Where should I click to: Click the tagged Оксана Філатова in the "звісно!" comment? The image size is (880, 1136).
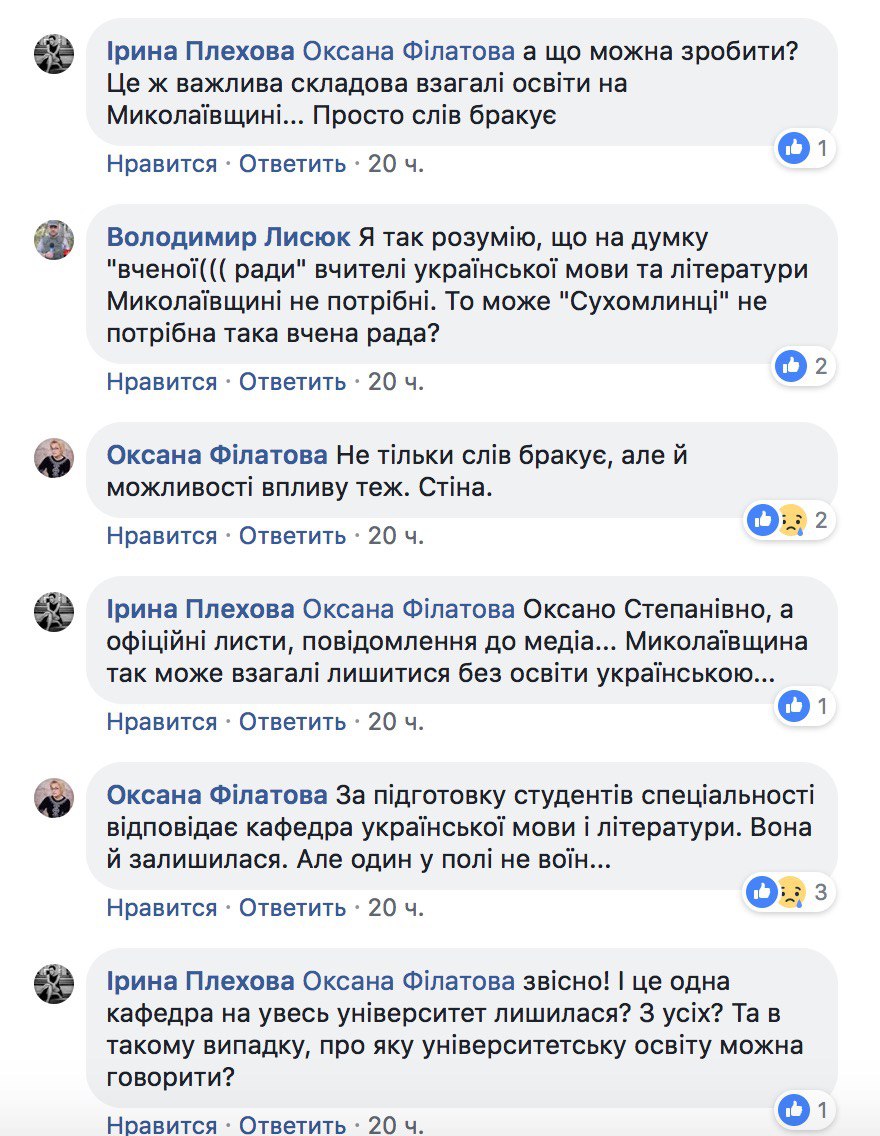[408, 981]
